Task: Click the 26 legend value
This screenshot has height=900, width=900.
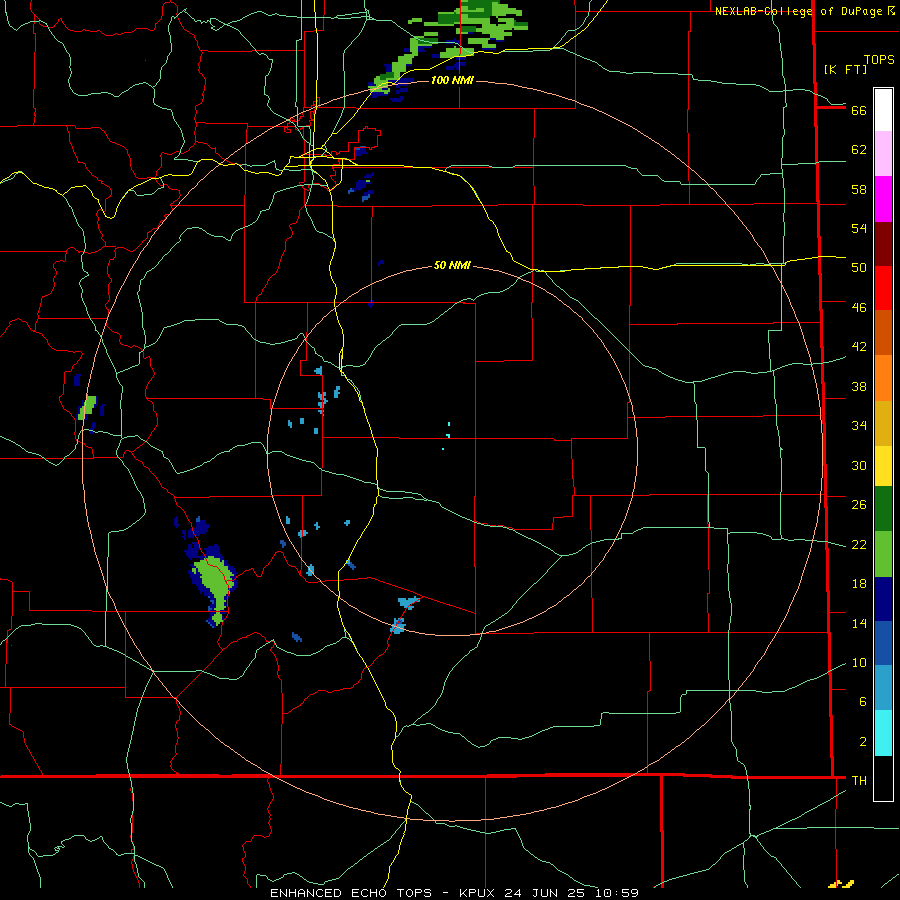Action: (x=859, y=505)
